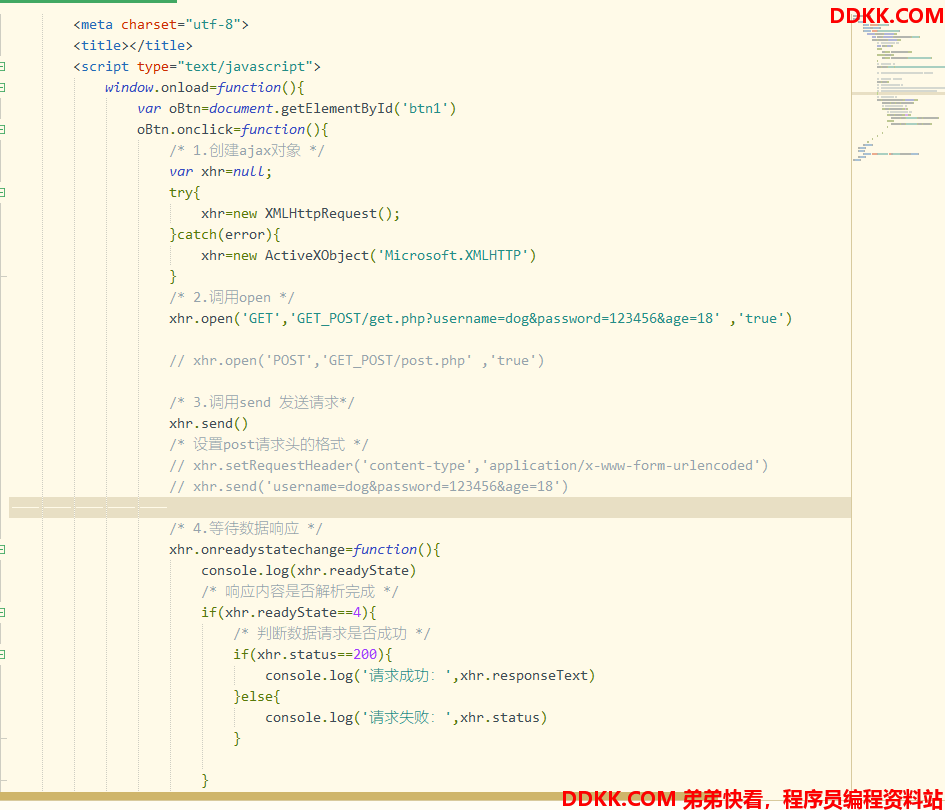Click the 'var xhr=null;' line

(x=221, y=172)
